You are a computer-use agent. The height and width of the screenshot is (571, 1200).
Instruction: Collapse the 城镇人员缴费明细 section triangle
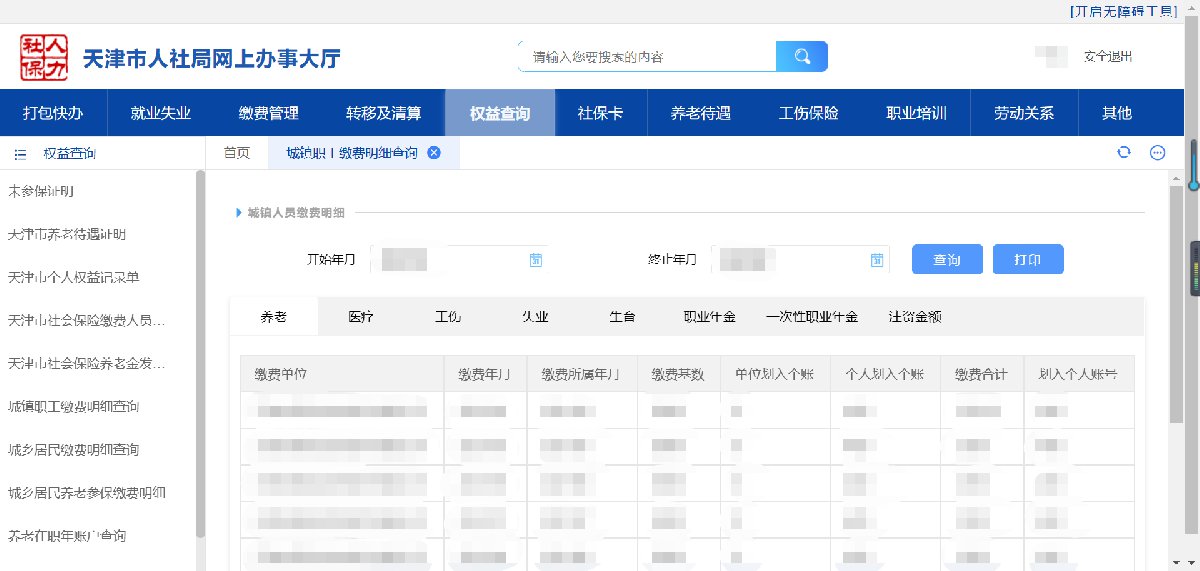(238, 212)
